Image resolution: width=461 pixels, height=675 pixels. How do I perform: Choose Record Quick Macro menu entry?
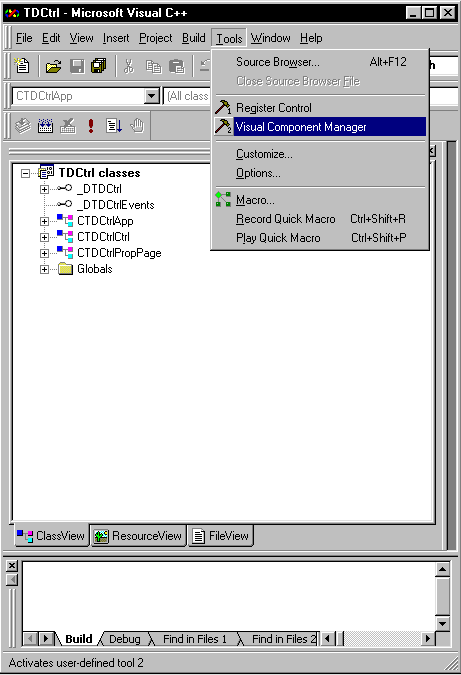320,219
